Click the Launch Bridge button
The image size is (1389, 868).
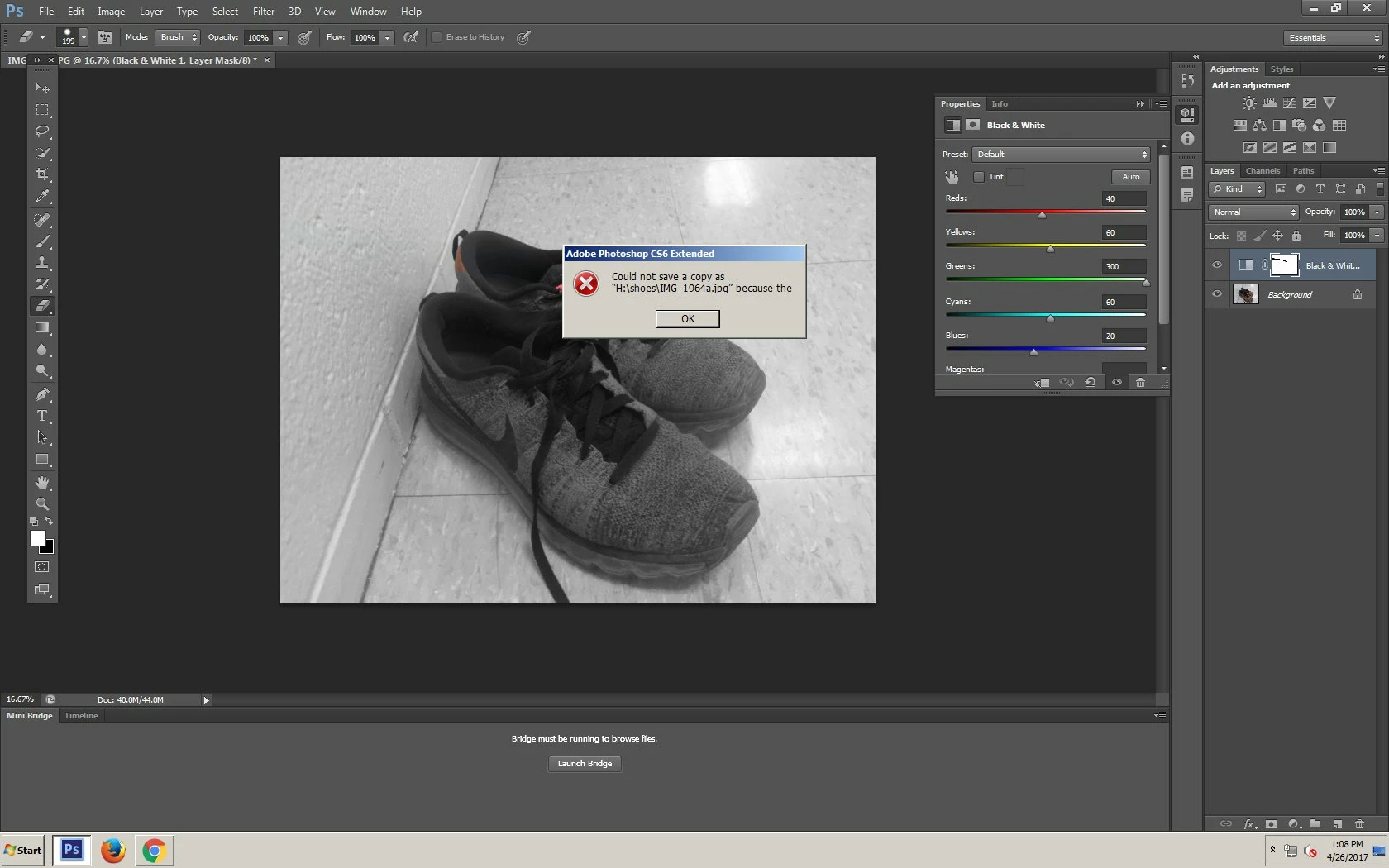click(x=585, y=764)
